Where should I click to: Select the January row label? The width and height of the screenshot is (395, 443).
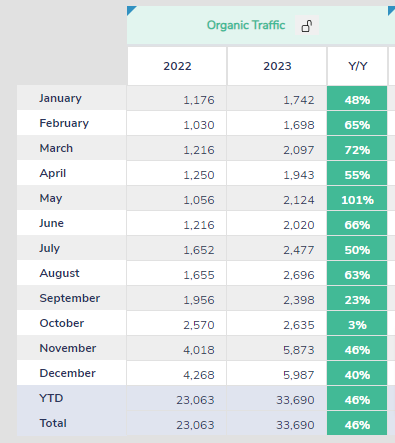pyautogui.click(x=60, y=98)
